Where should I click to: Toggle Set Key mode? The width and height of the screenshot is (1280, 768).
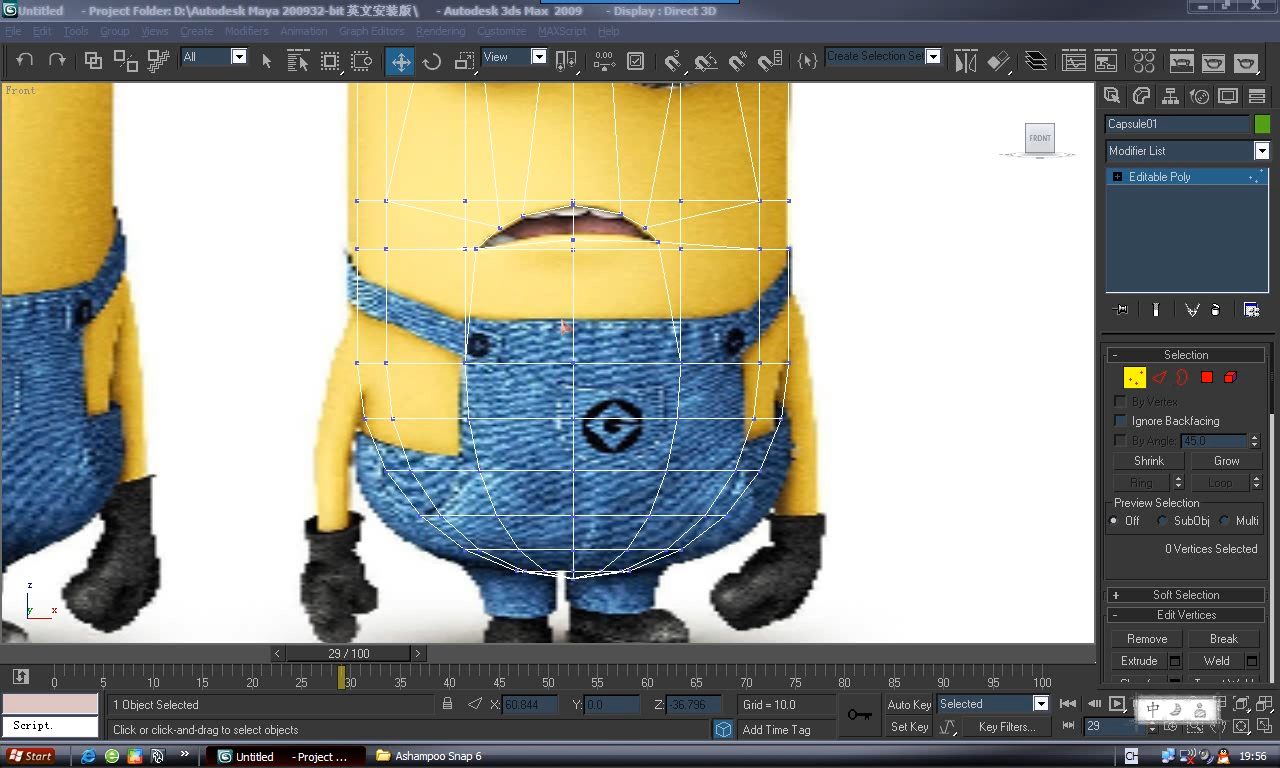[909, 727]
